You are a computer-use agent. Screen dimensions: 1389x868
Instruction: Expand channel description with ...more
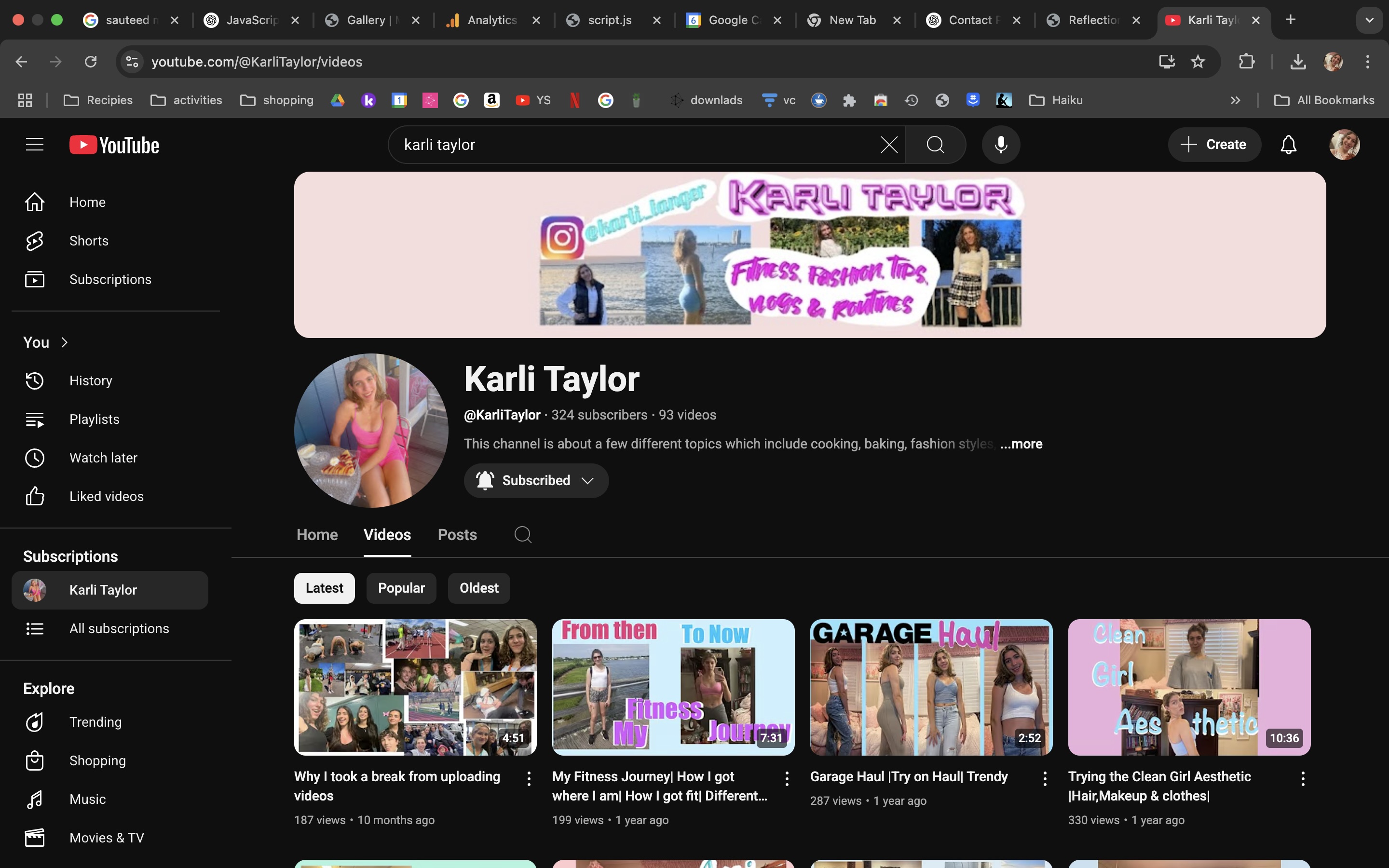(x=1021, y=444)
